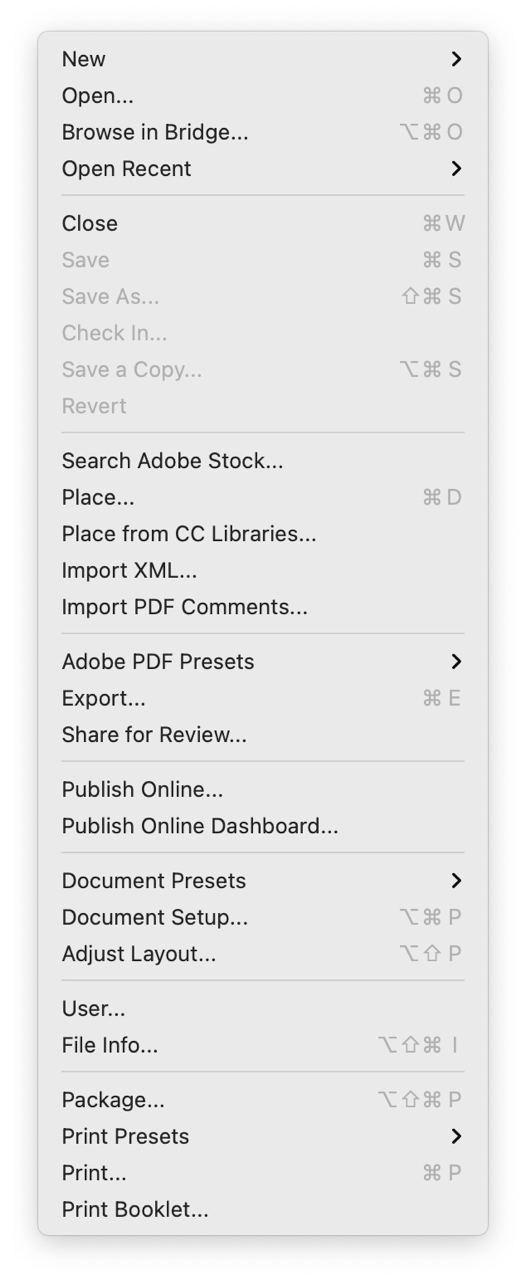Choose Open... from the File menu
This screenshot has width=526, height=1280.
tap(263, 96)
